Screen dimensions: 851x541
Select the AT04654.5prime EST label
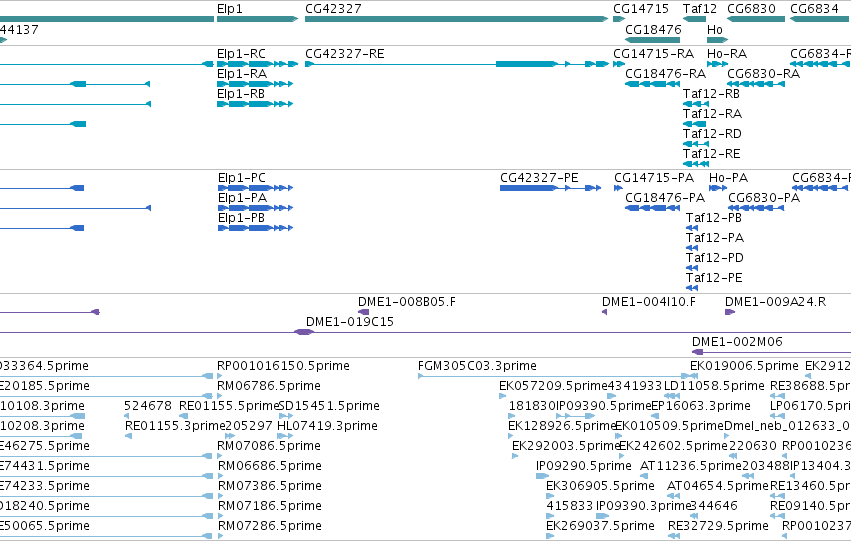click(718, 486)
